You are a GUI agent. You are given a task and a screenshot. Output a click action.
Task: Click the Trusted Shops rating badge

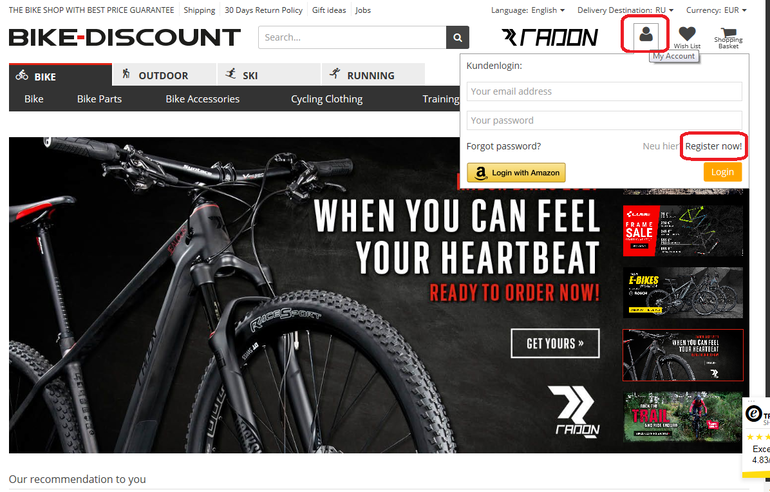tap(756, 437)
